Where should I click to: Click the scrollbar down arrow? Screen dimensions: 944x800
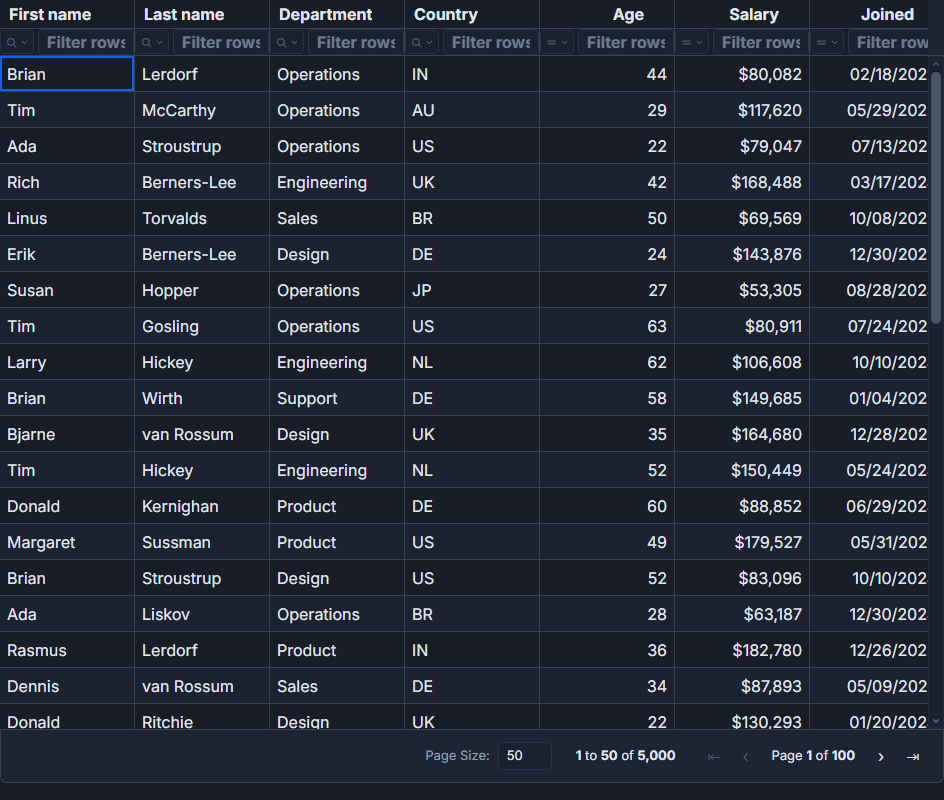pyautogui.click(x=936, y=721)
